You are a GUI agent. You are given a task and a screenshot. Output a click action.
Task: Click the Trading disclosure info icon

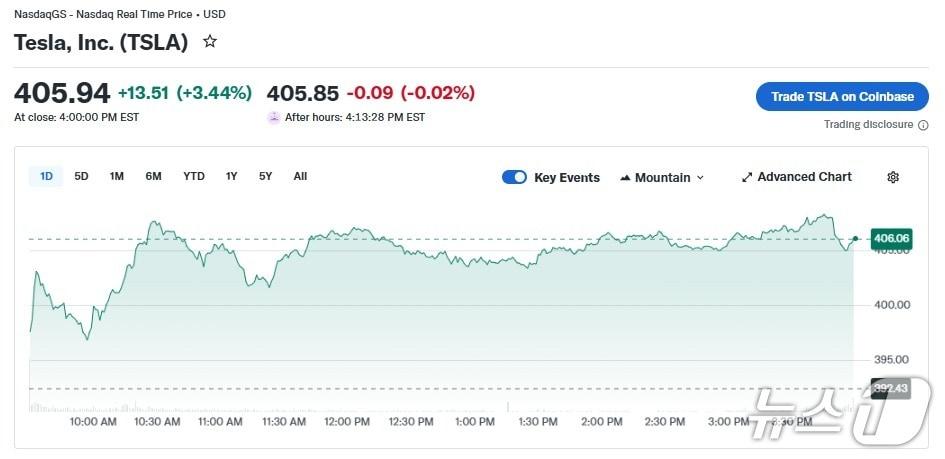click(923, 125)
